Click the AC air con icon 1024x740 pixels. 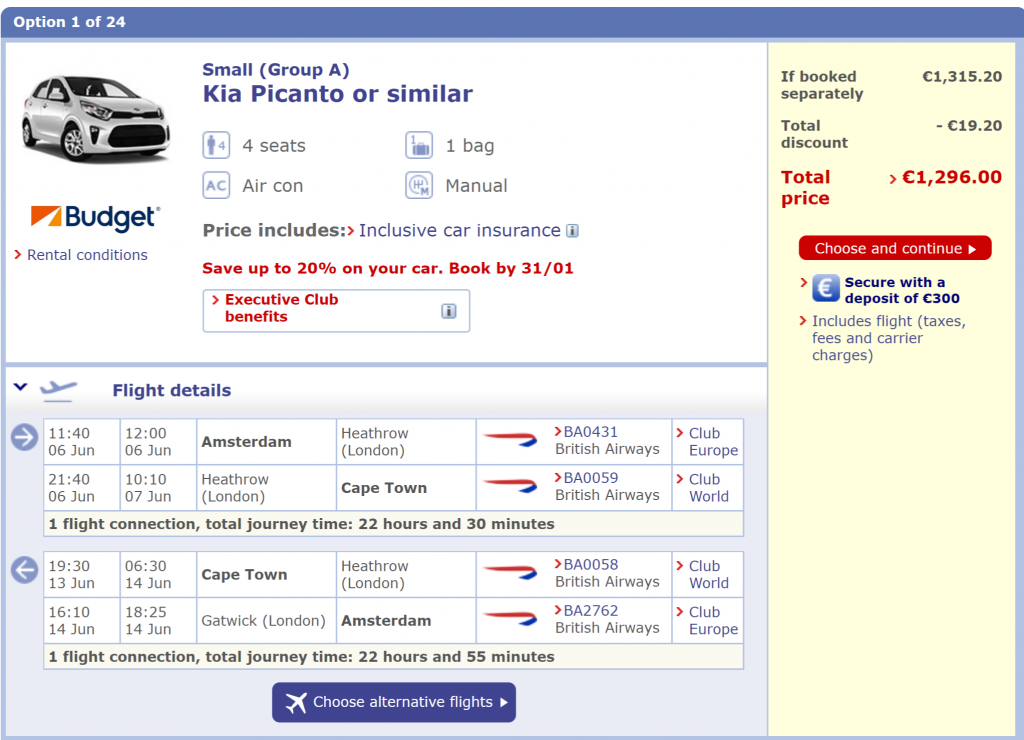pyautogui.click(x=216, y=185)
